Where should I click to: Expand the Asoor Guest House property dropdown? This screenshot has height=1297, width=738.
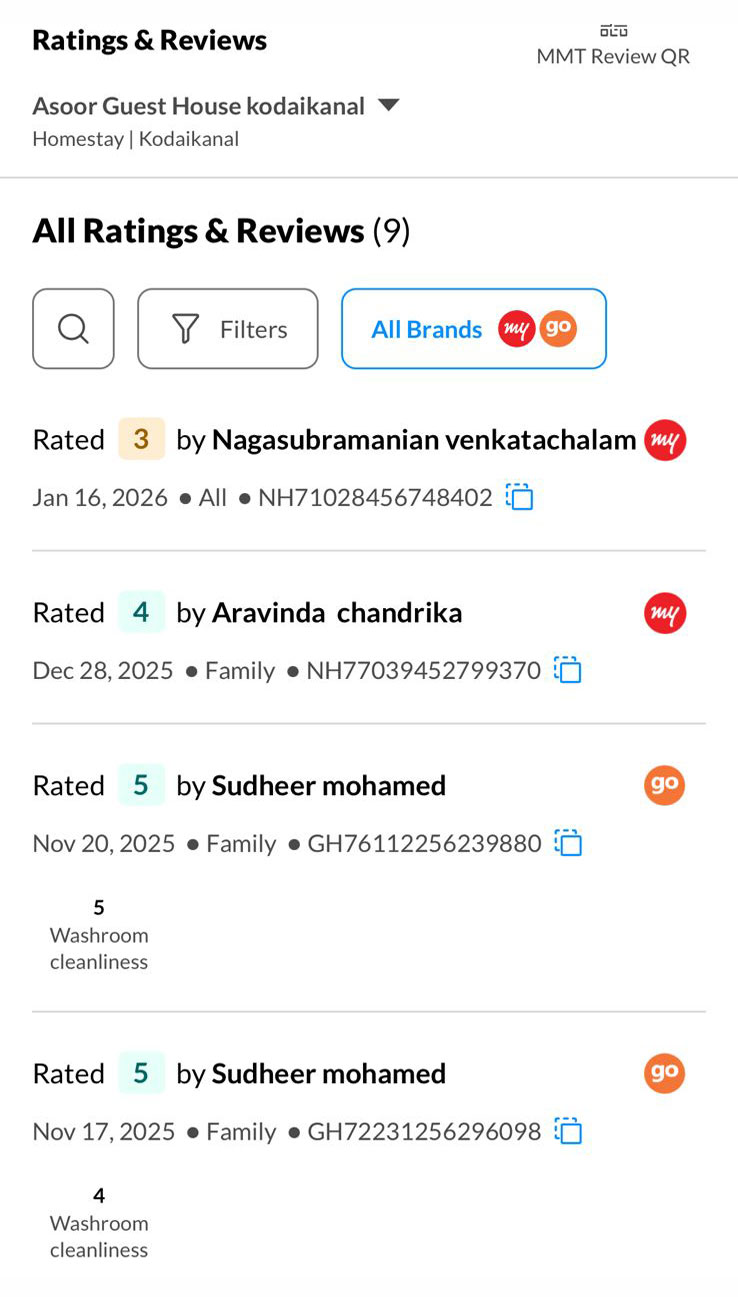pos(389,105)
